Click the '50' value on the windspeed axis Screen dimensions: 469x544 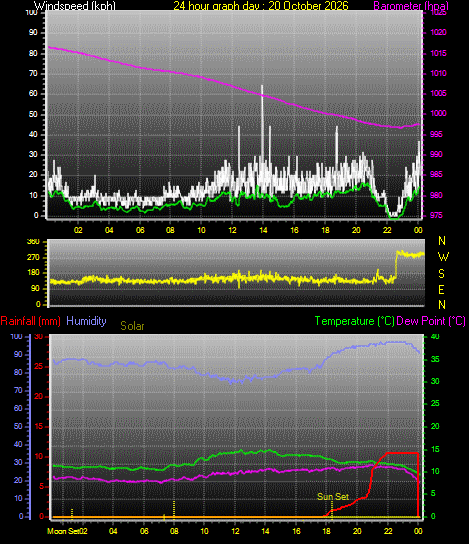33,114
